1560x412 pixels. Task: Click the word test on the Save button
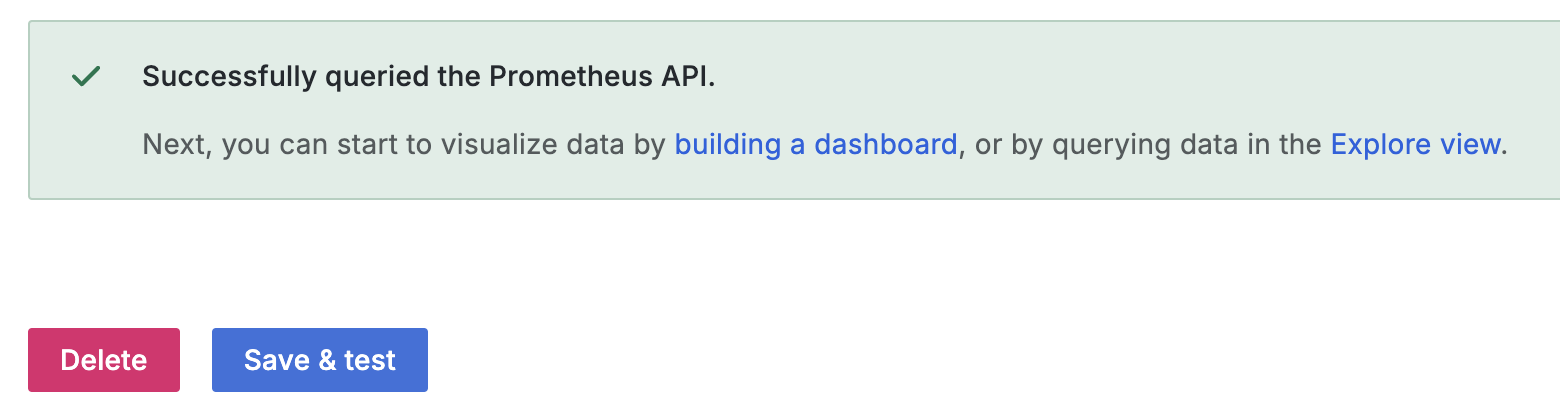[371, 360]
